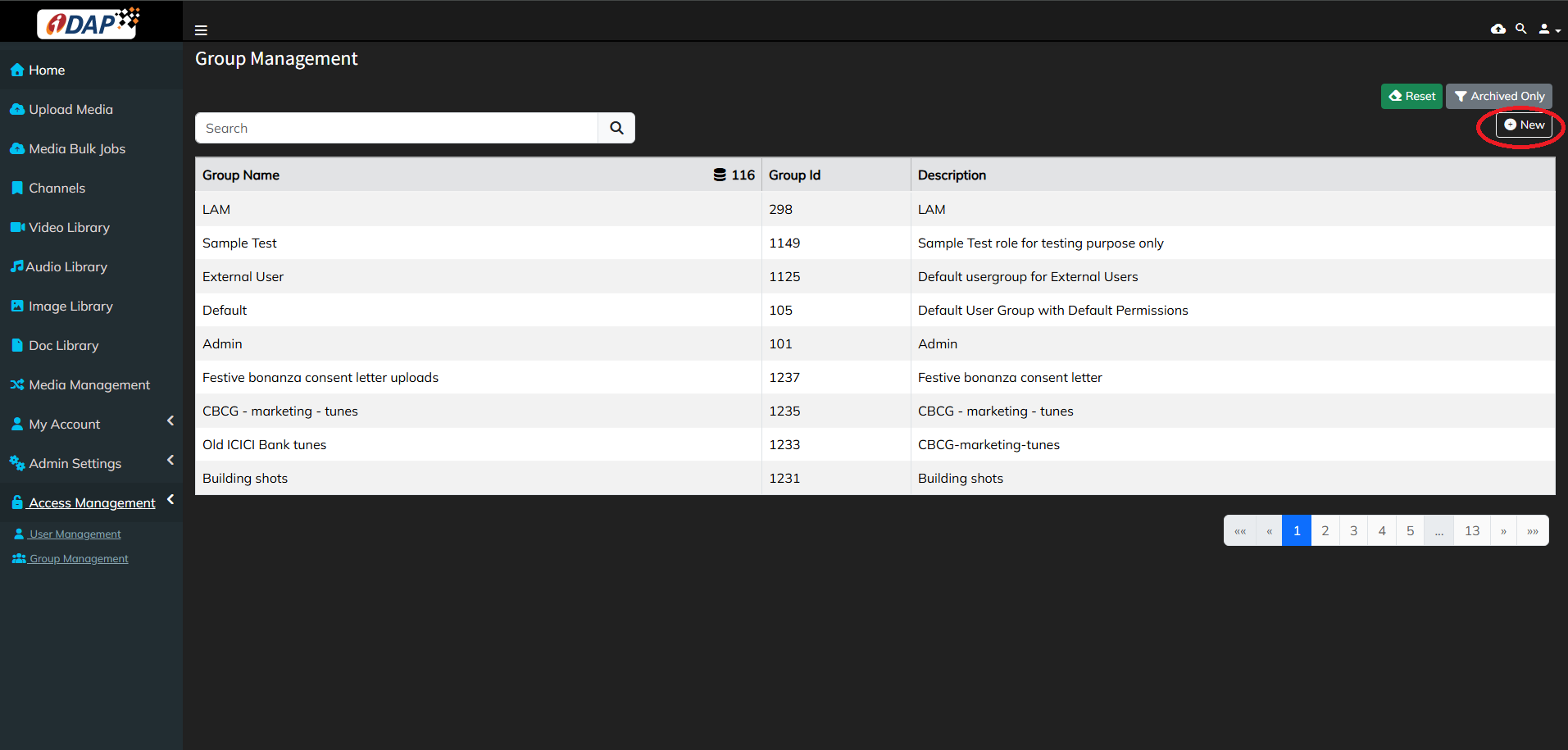
Task: Expand the Admin Settings submenu
Action: 170,461
